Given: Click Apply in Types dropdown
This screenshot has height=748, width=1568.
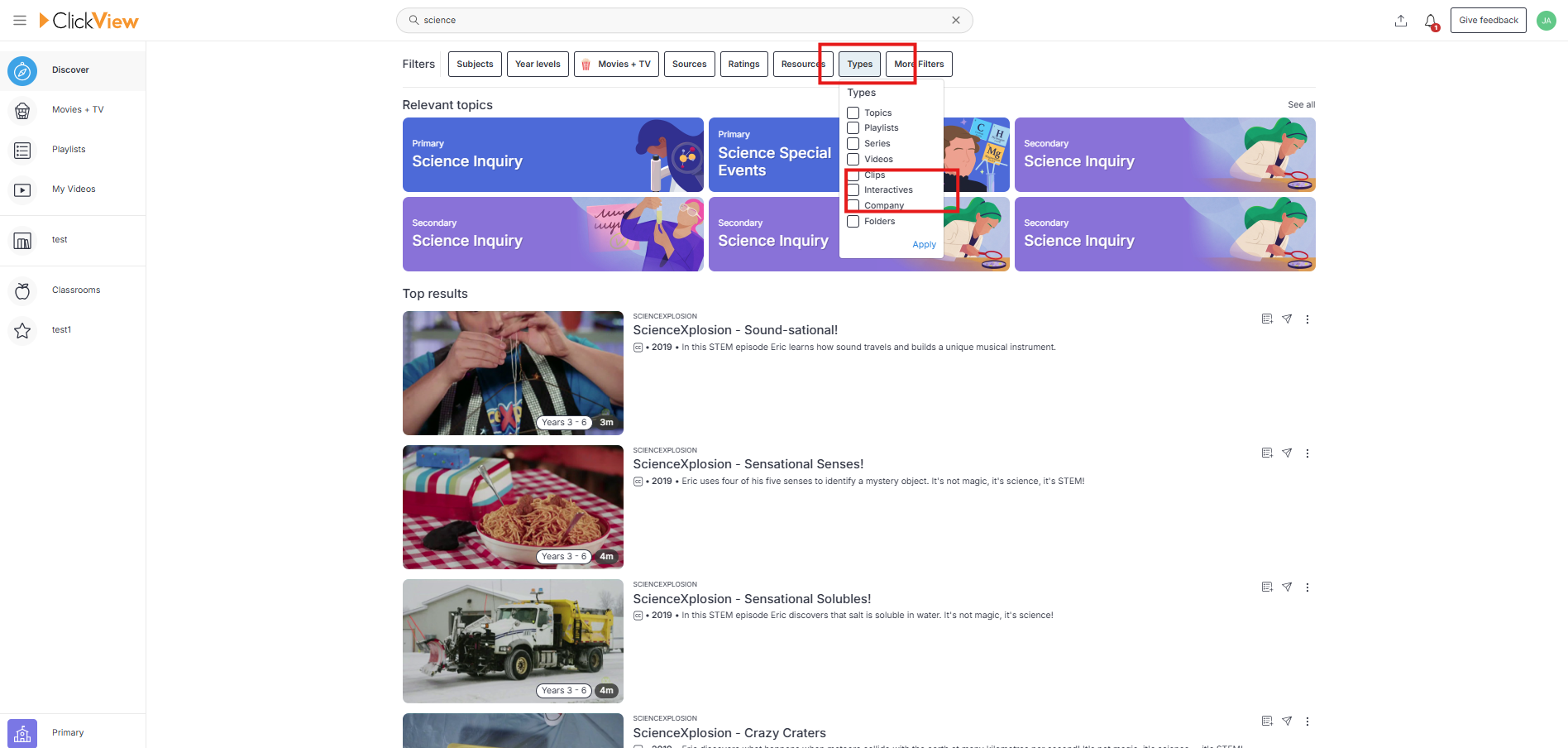Looking at the screenshot, I should (x=924, y=245).
